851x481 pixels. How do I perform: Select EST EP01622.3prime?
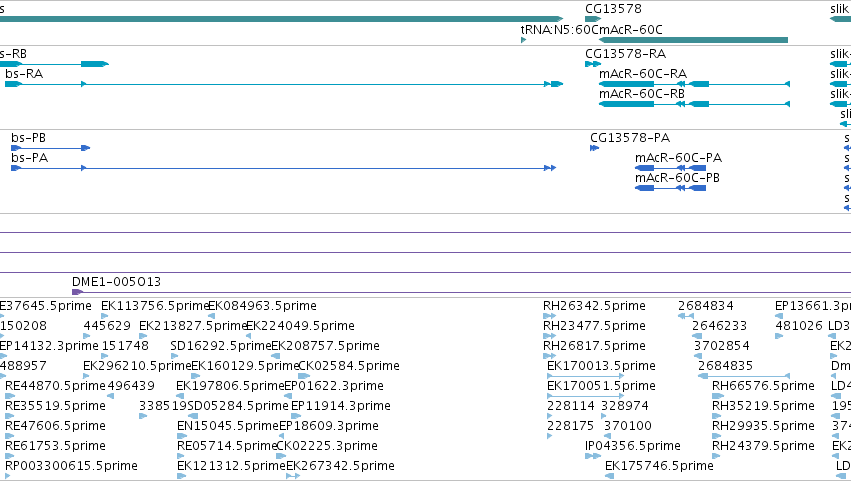pyautogui.click(x=334, y=386)
